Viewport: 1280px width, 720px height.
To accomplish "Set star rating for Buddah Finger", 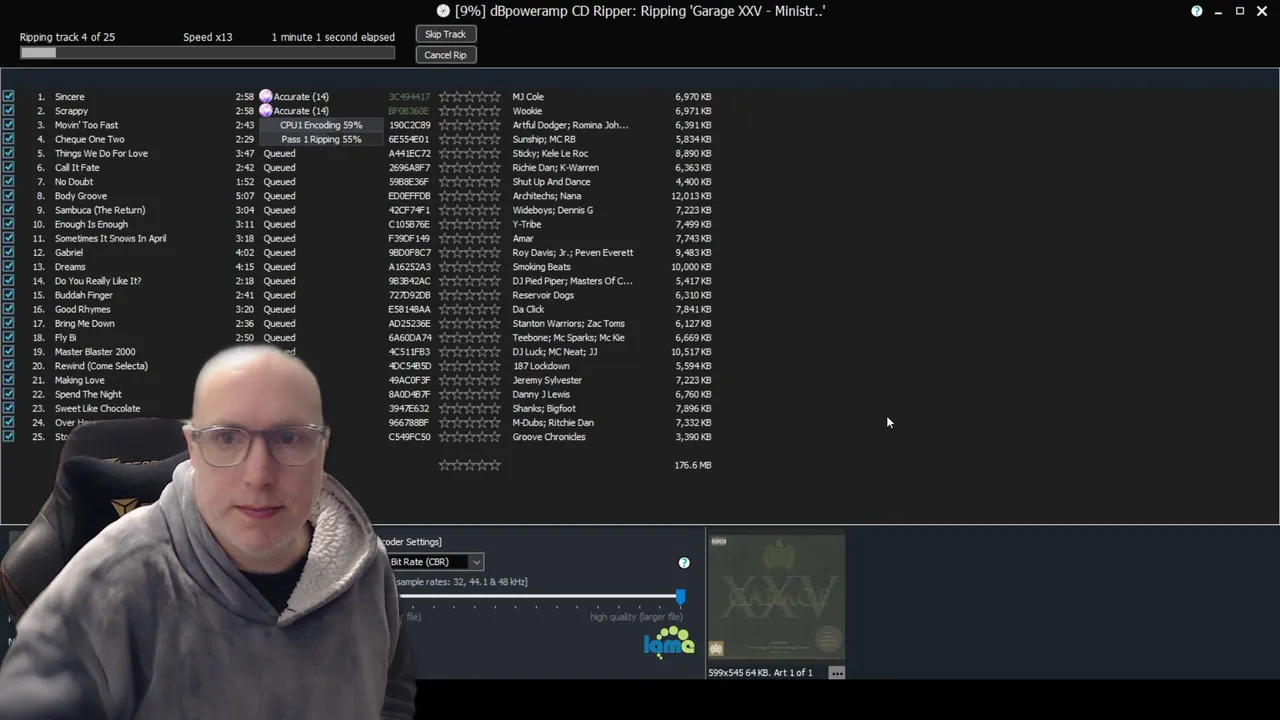I will tap(470, 295).
